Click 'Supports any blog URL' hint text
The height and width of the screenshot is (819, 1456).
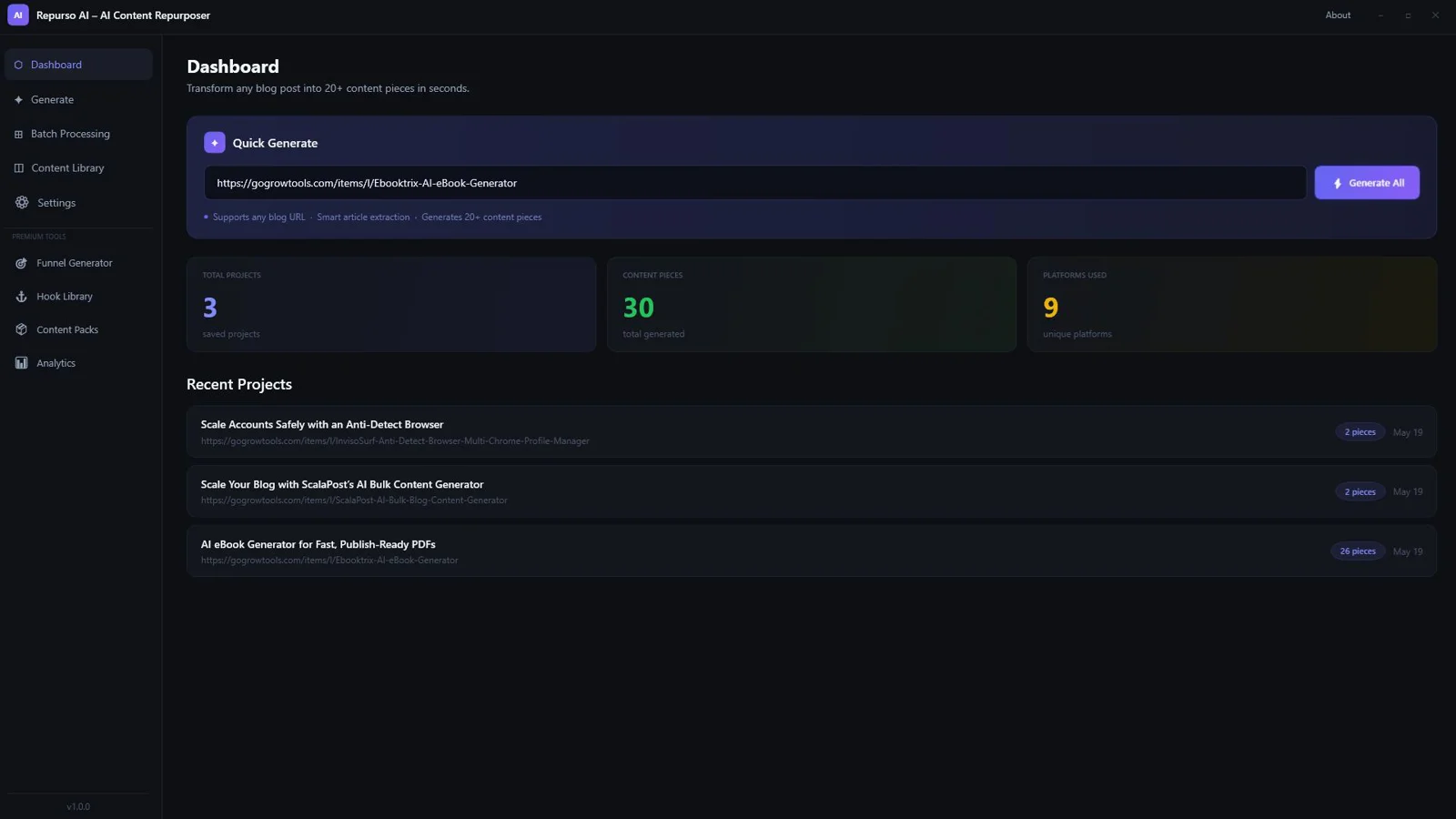coord(258,217)
